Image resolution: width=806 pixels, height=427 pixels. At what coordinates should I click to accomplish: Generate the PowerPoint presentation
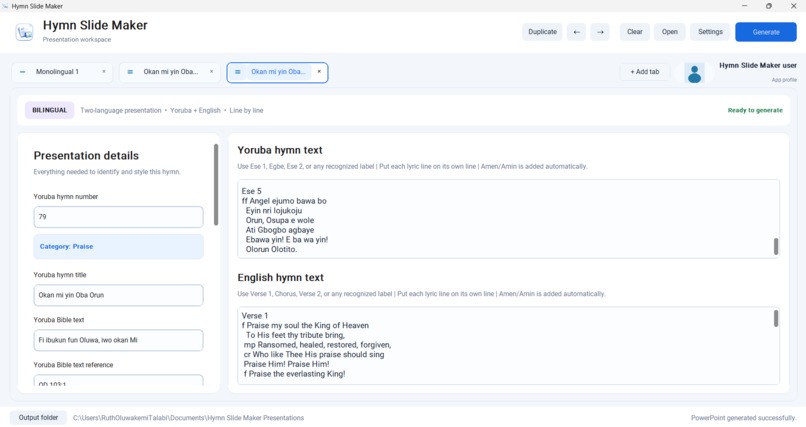pyautogui.click(x=766, y=32)
